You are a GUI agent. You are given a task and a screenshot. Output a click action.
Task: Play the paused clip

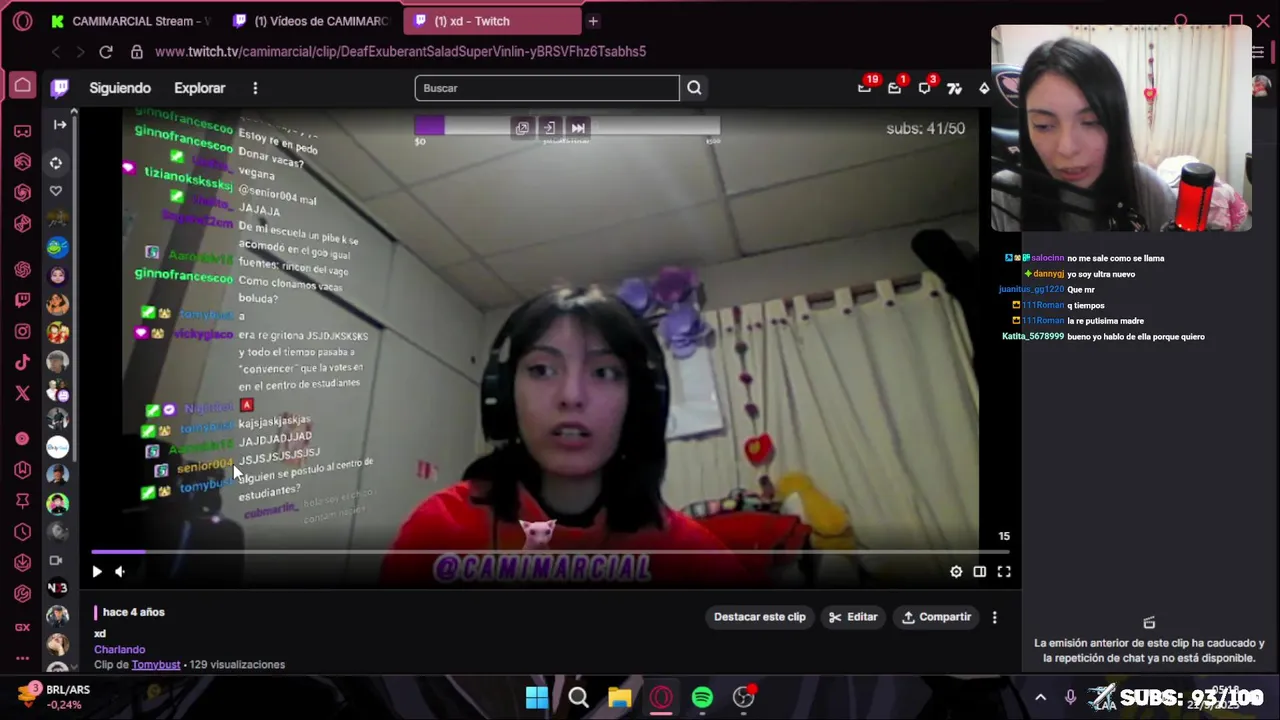coord(97,572)
